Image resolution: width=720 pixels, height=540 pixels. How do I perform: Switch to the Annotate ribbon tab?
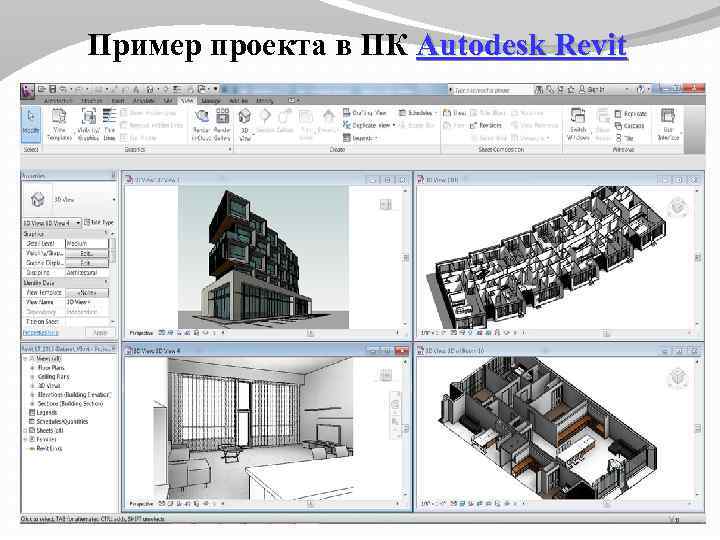point(144,101)
